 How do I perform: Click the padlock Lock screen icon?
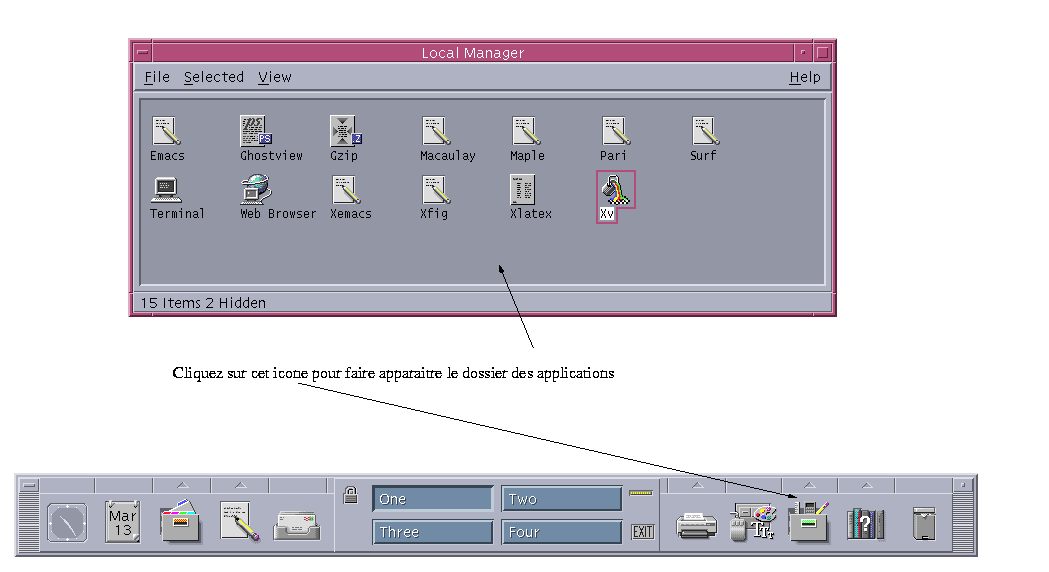[x=351, y=495]
